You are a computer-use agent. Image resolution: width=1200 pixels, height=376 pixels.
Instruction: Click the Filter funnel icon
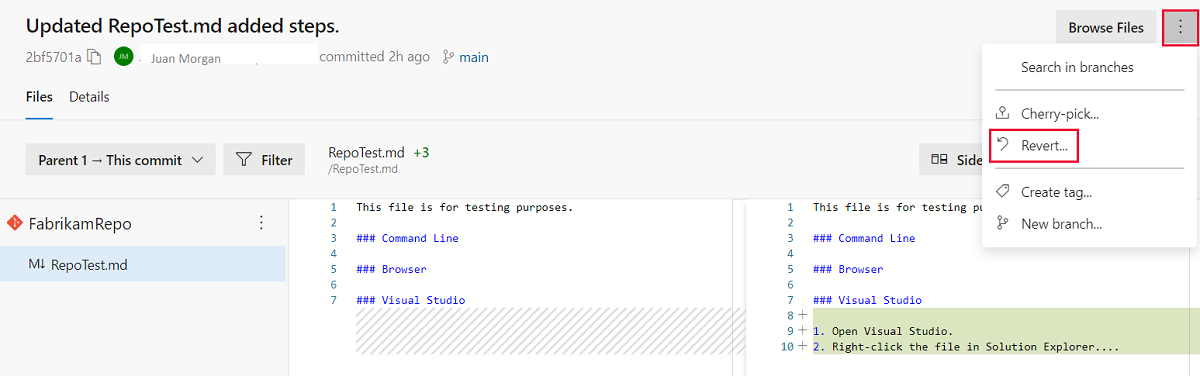tap(243, 159)
